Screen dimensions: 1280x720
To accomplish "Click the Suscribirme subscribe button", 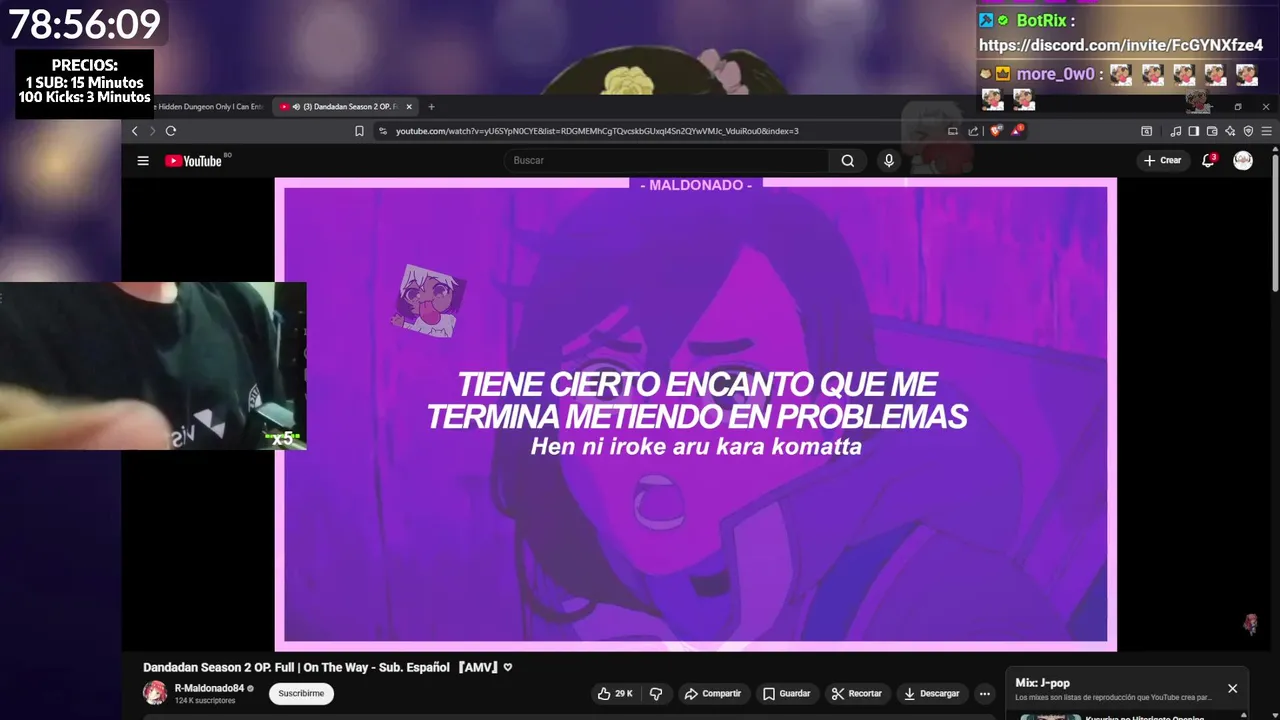I will 301,693.
